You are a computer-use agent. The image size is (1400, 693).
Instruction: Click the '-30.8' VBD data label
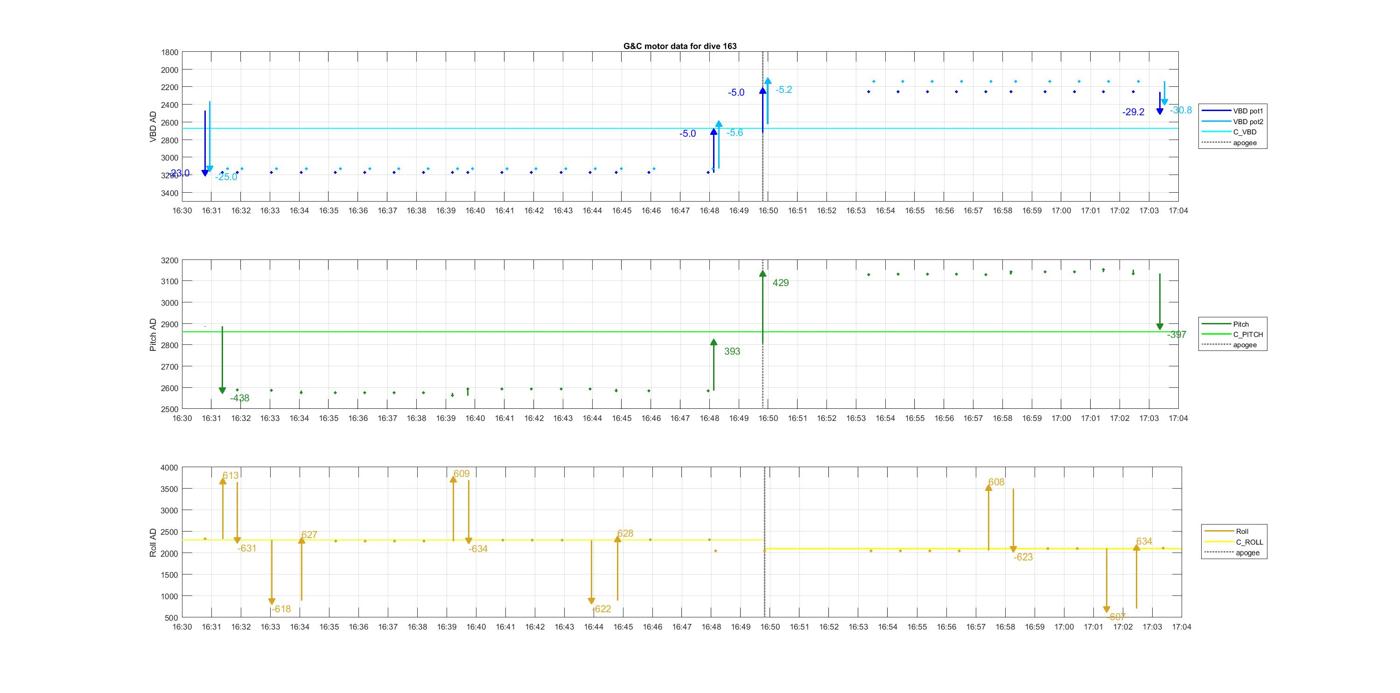(1180, 110)
